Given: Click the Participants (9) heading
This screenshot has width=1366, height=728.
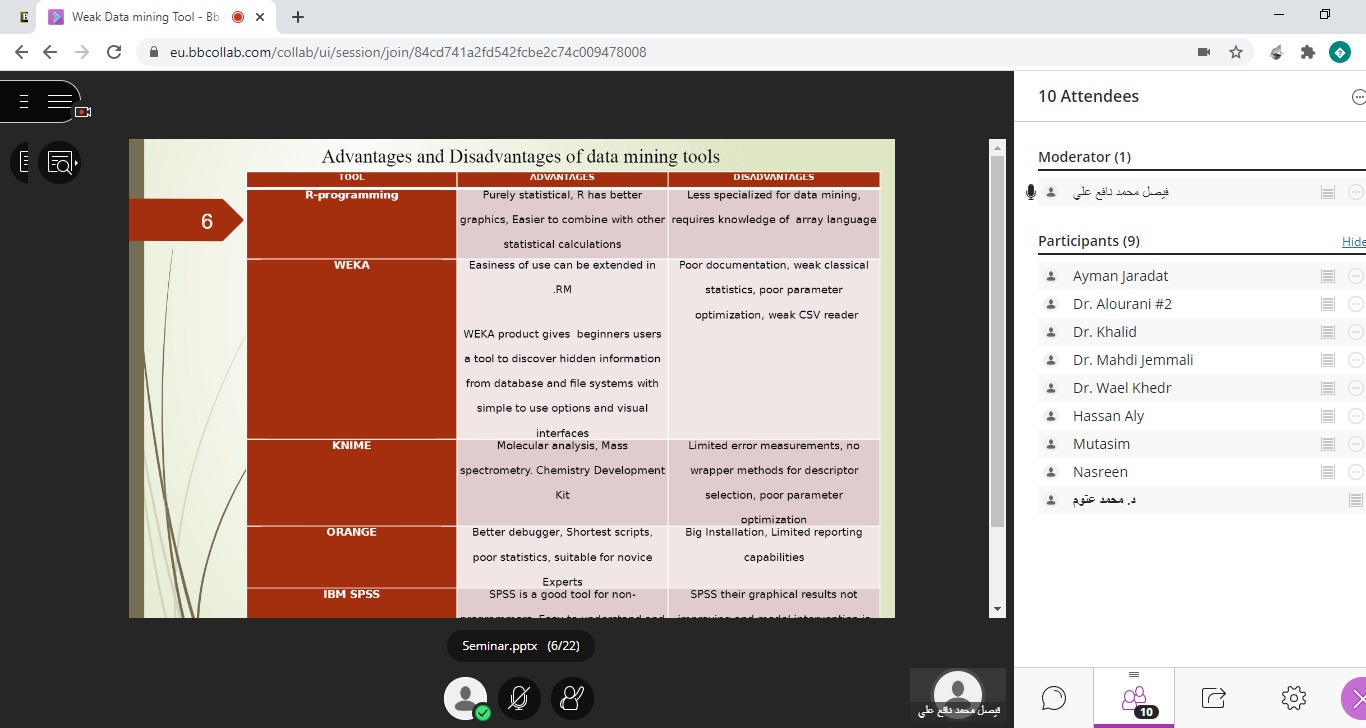Looking at the screenshot, I should coord(1089,241).
